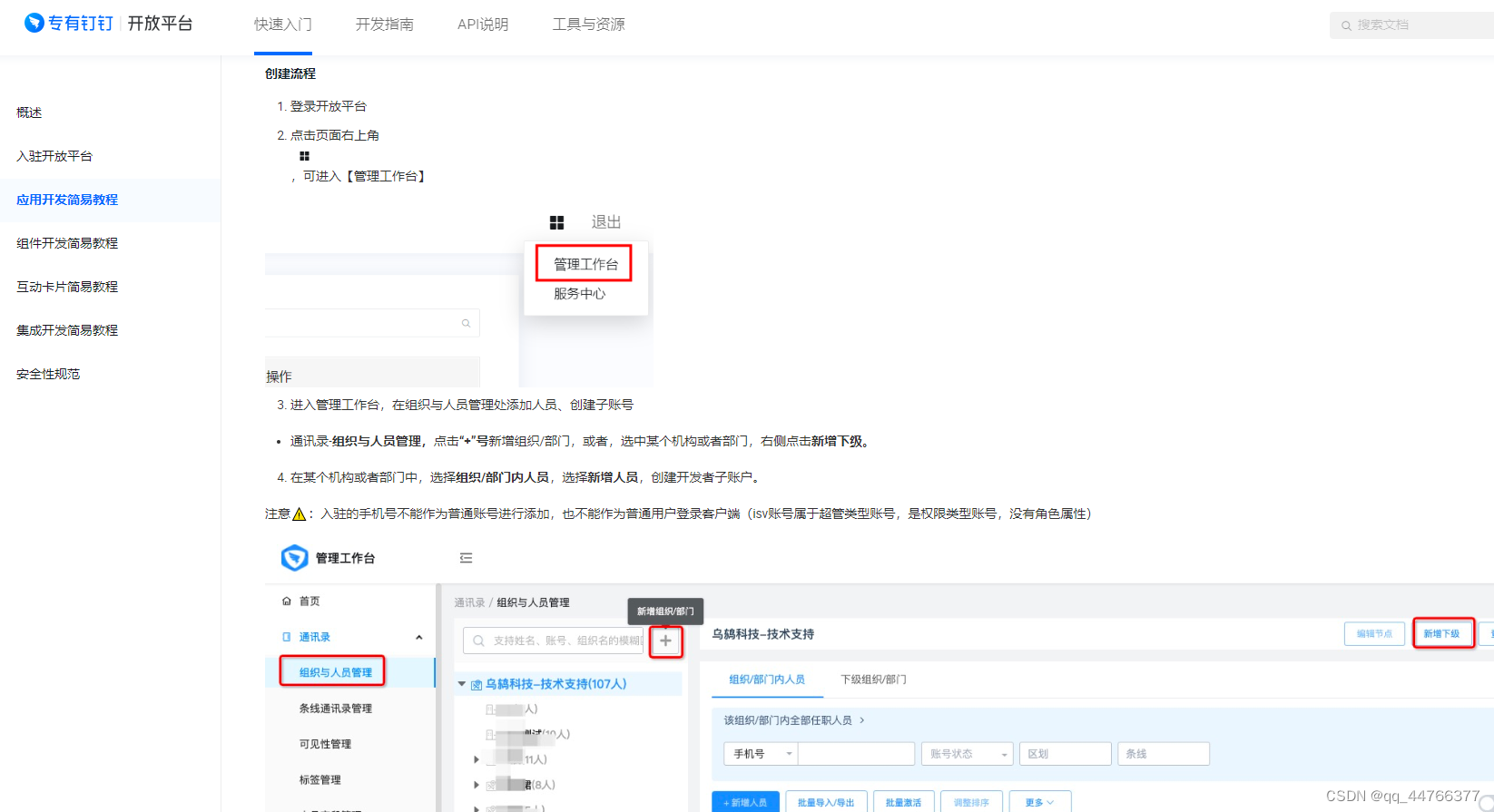Image resolution: width=1494 pixels, height=812 pixels.
Task: Click the 专有钉钉 logo icon in header
Action: [34, 23]
